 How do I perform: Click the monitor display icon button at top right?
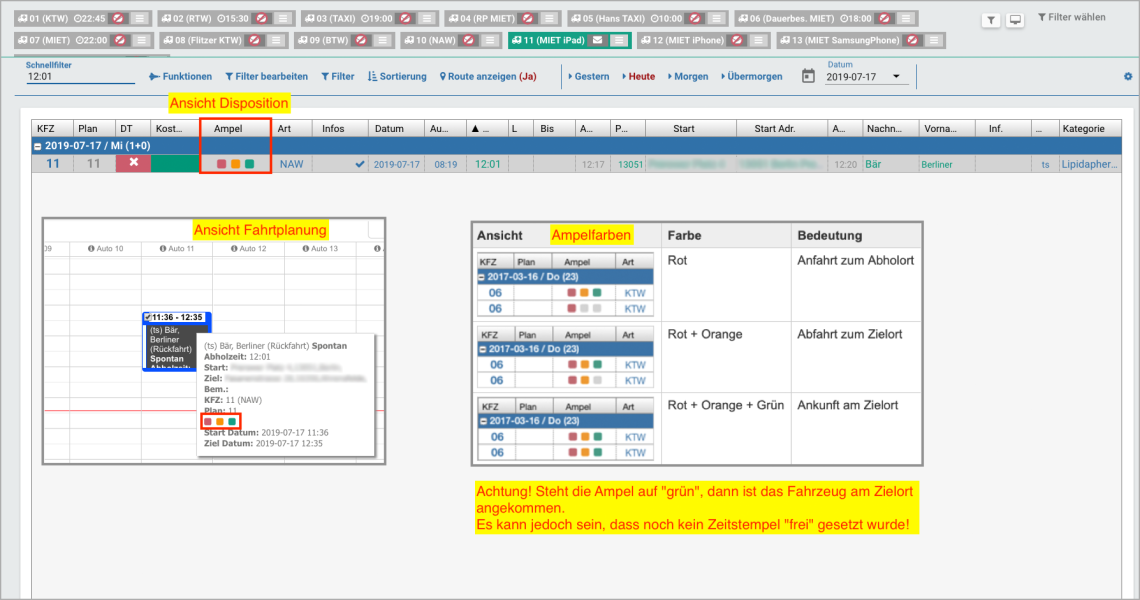pos(1015,20)
